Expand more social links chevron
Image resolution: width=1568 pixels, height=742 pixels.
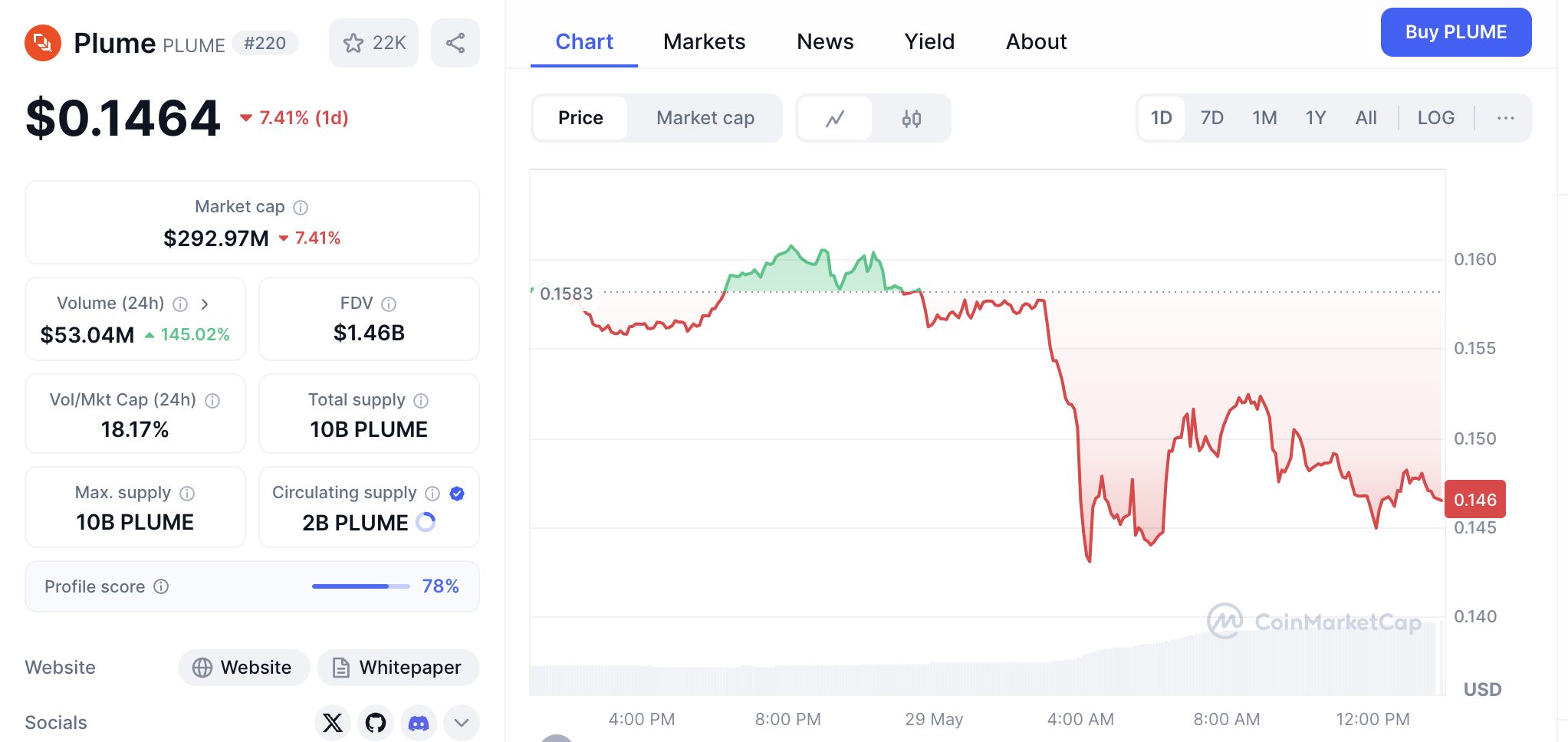[x=462, y=722]
